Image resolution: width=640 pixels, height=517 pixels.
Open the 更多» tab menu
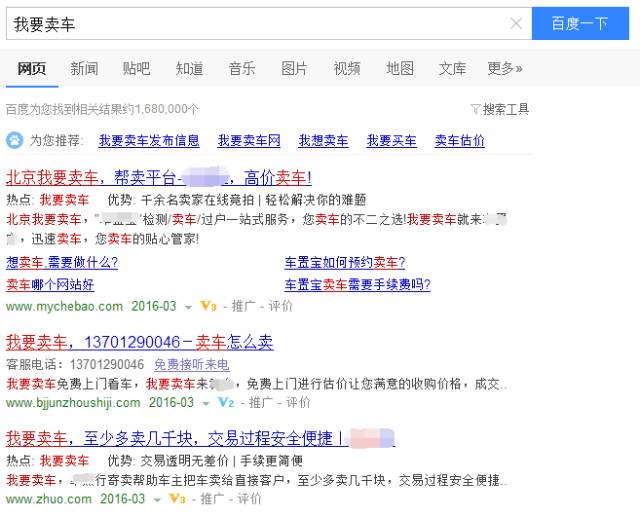click(x=505, y=68)
